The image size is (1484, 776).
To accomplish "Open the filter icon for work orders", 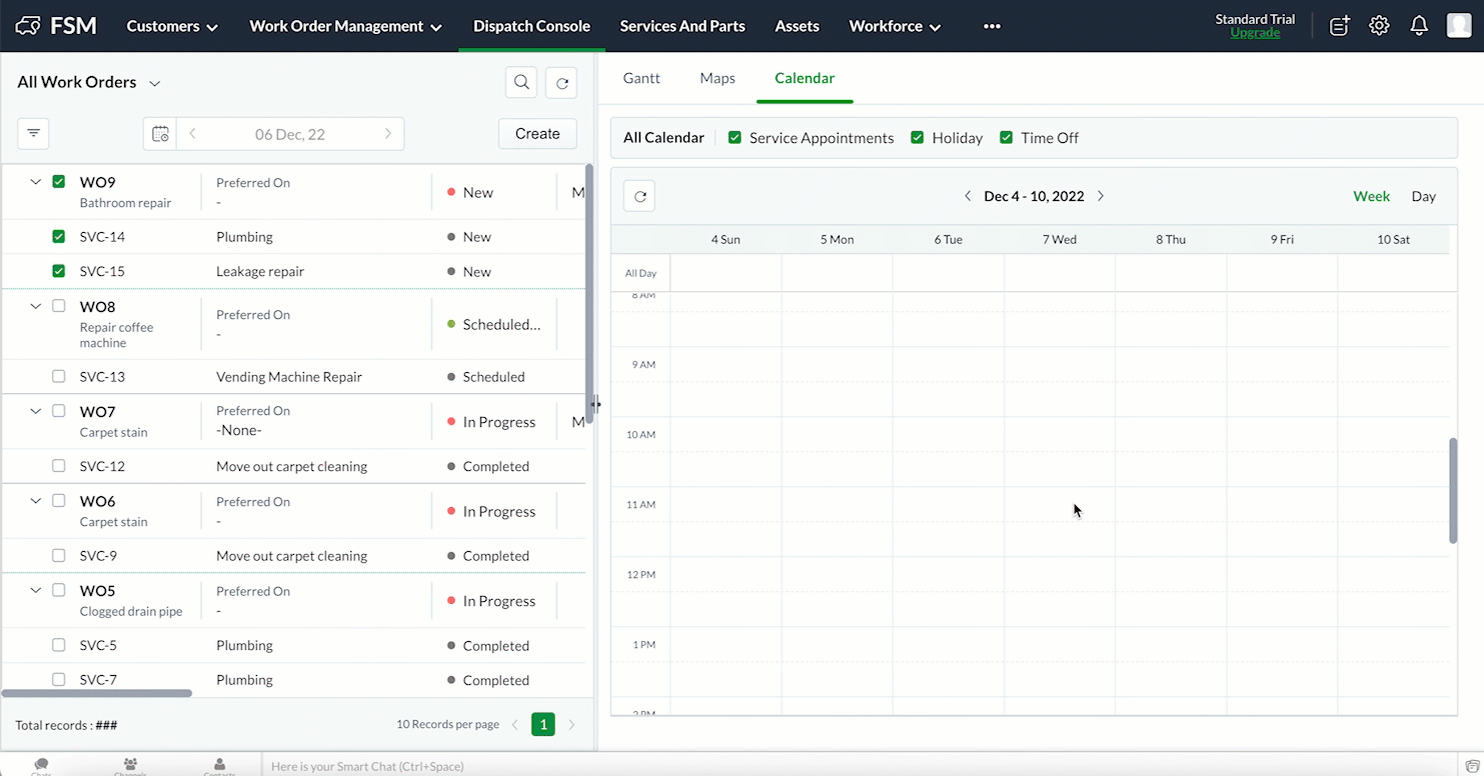I will coord(33,133).
